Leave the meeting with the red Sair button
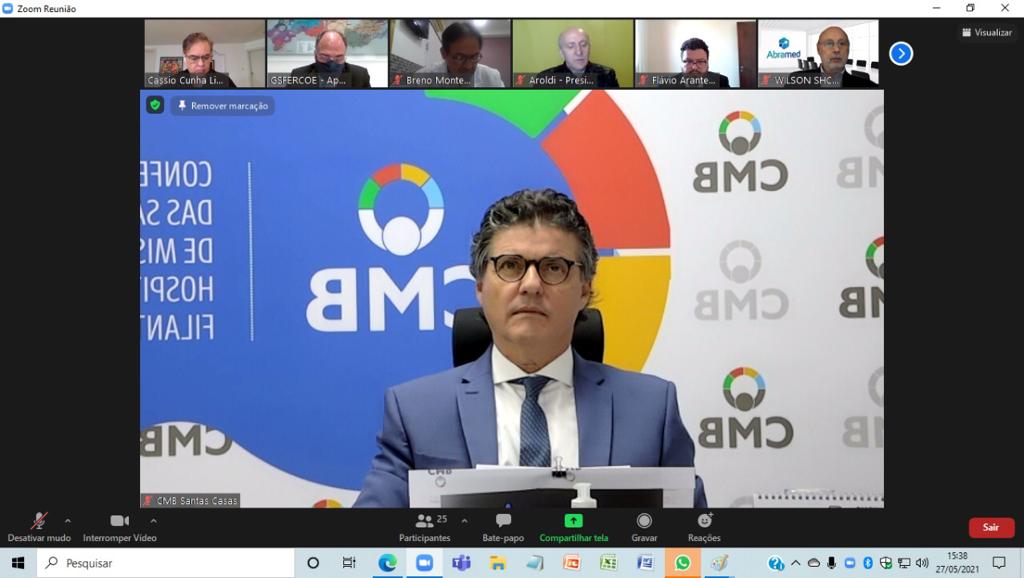The height and width of the screenshot is (578, 1024). click(x=991, y=528)
